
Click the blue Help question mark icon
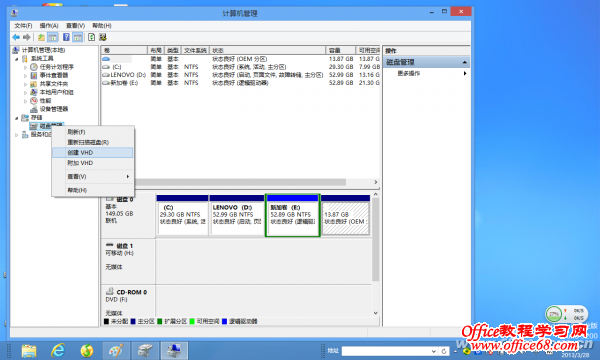coord(66,37)
